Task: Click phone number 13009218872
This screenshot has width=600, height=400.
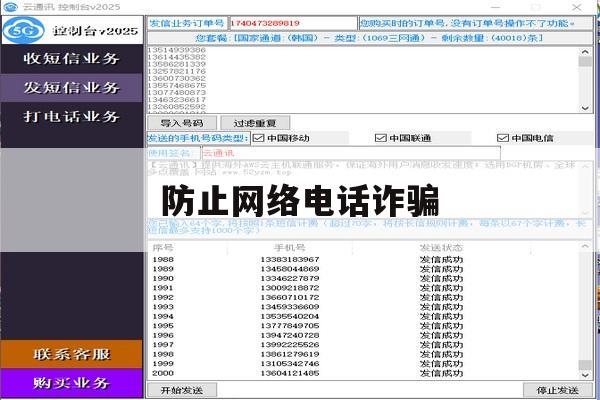Action: pyautogui.click(x=290, y=288)
